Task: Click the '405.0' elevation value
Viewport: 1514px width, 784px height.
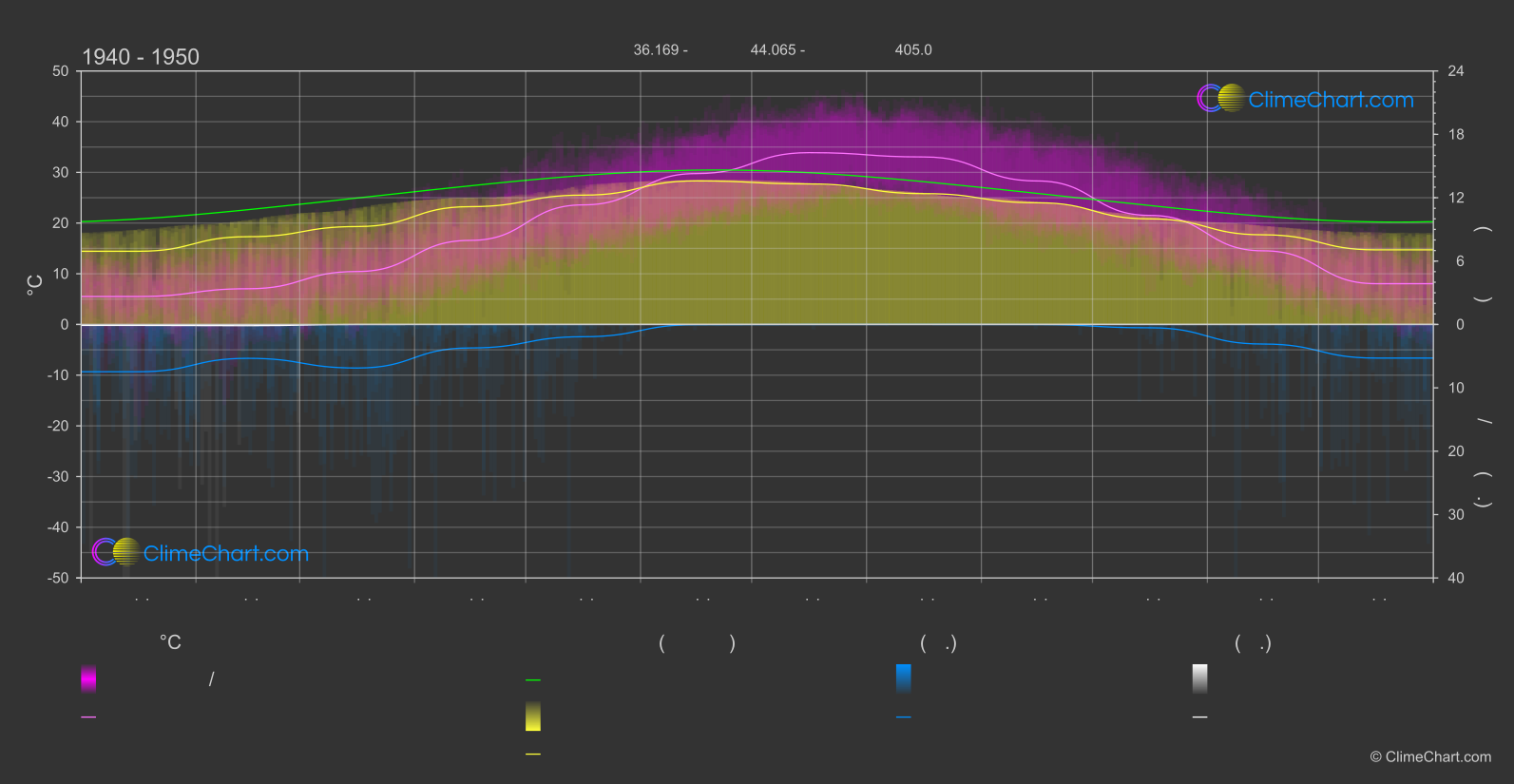Action: 913,49
